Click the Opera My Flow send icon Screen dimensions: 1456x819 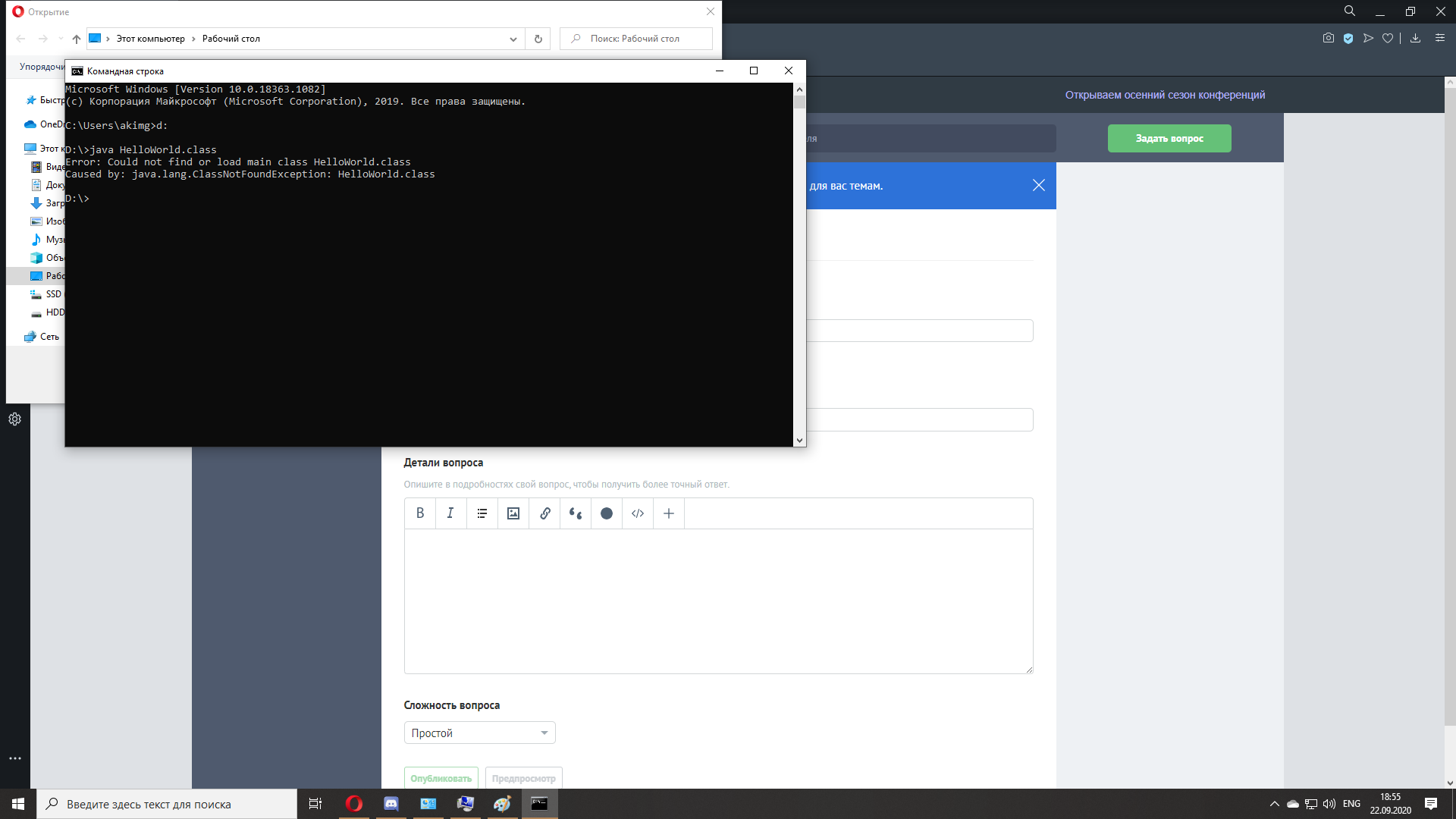coord(1368,38)
